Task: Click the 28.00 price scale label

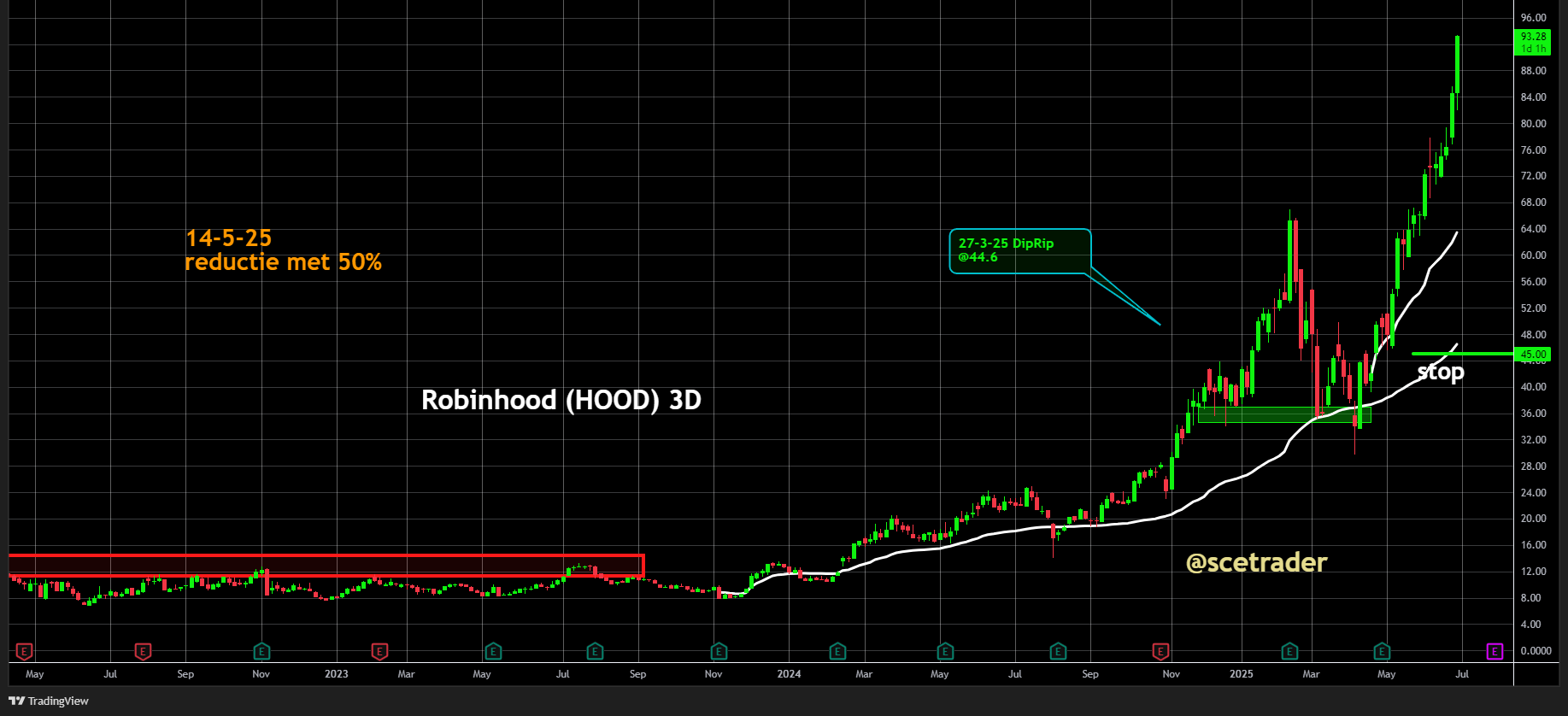Action: click(1534, 467)
